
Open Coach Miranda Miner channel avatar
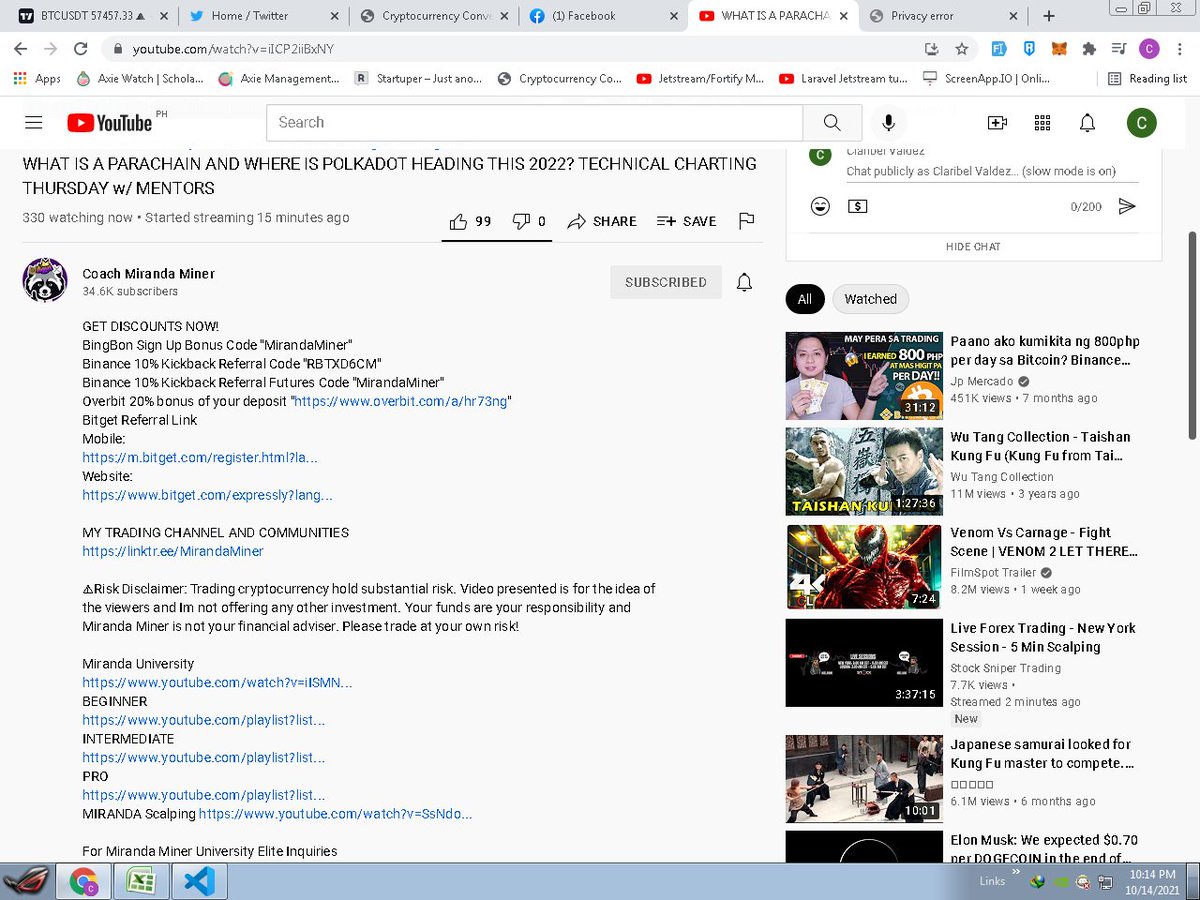pyautogui.click(x=45, y=280)
